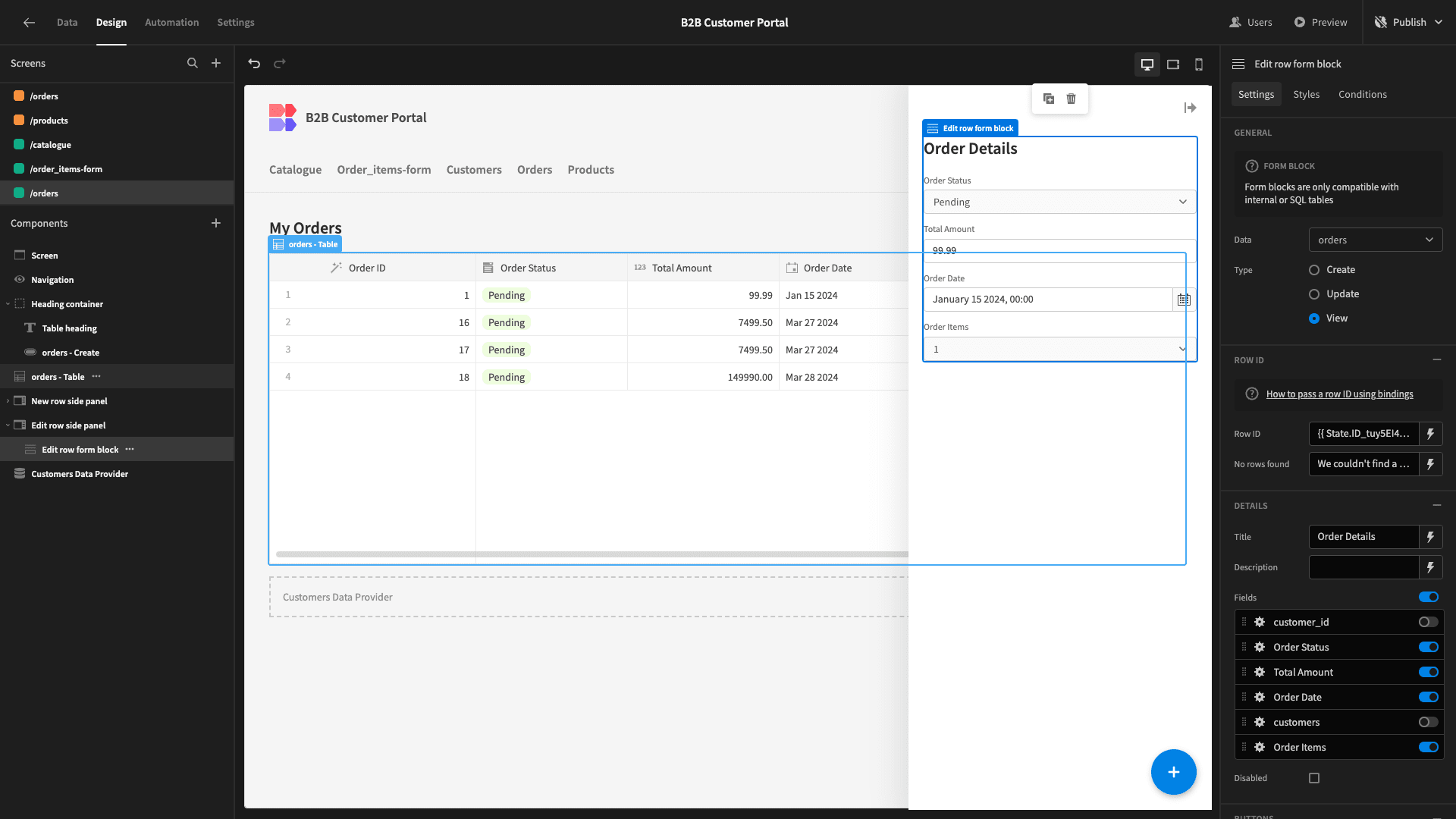Open the Styles tab
The width and height of the screenshot is (1456, 819).
tap(1306, 94)
